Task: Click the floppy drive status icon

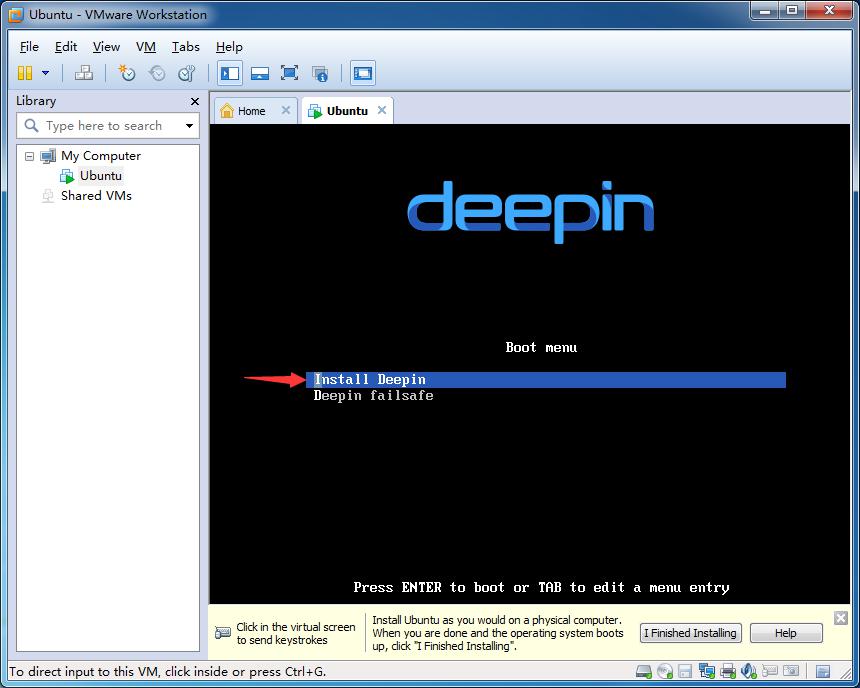Action: pos(685,671)
